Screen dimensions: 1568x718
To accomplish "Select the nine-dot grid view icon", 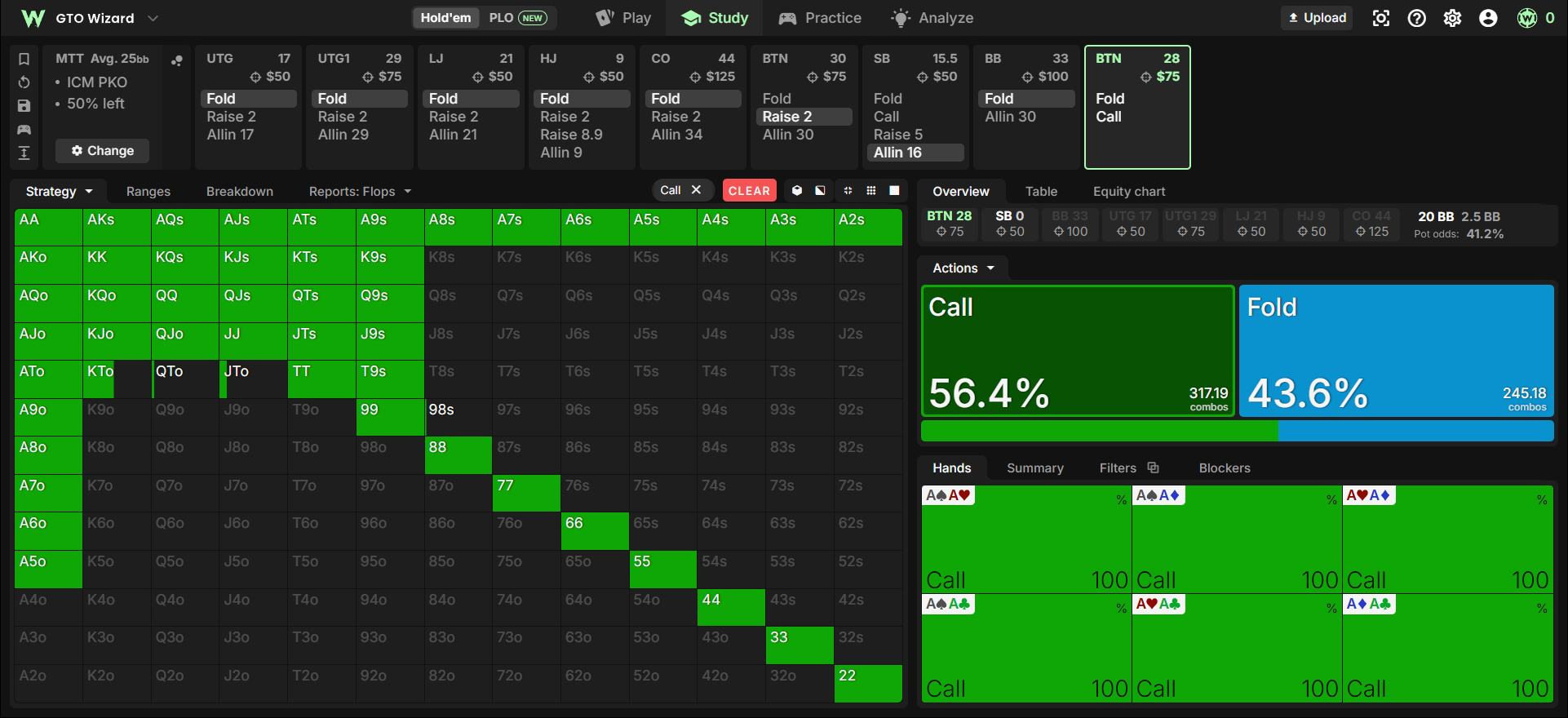I will pos(871,190).
